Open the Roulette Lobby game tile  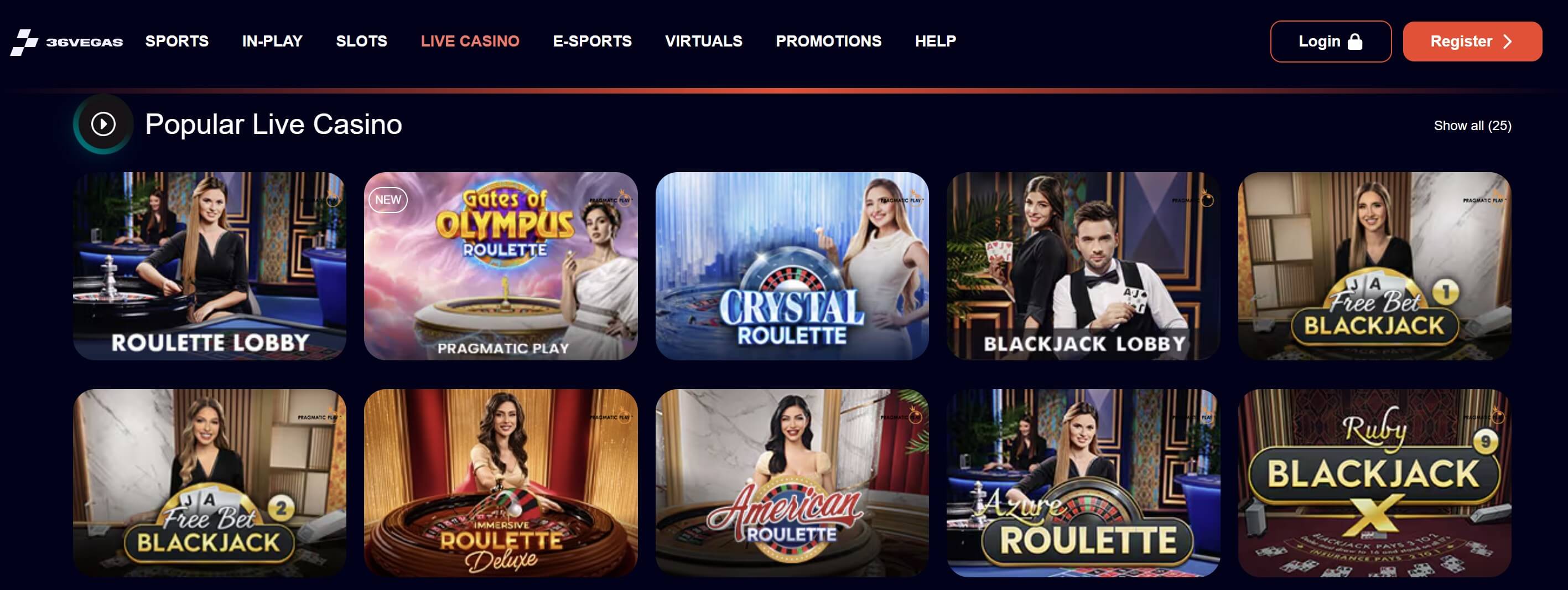(209, 266)
